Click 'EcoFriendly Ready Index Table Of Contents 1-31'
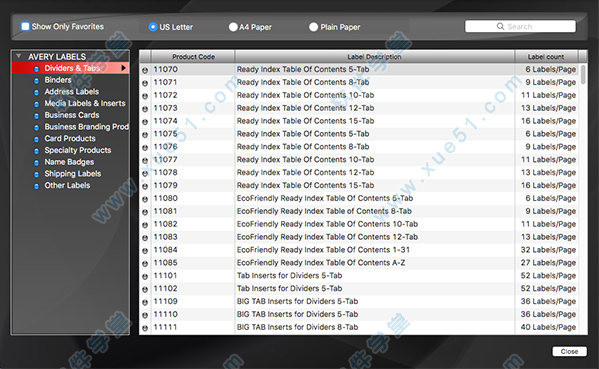Screen dimensions: 599x369 323,250
